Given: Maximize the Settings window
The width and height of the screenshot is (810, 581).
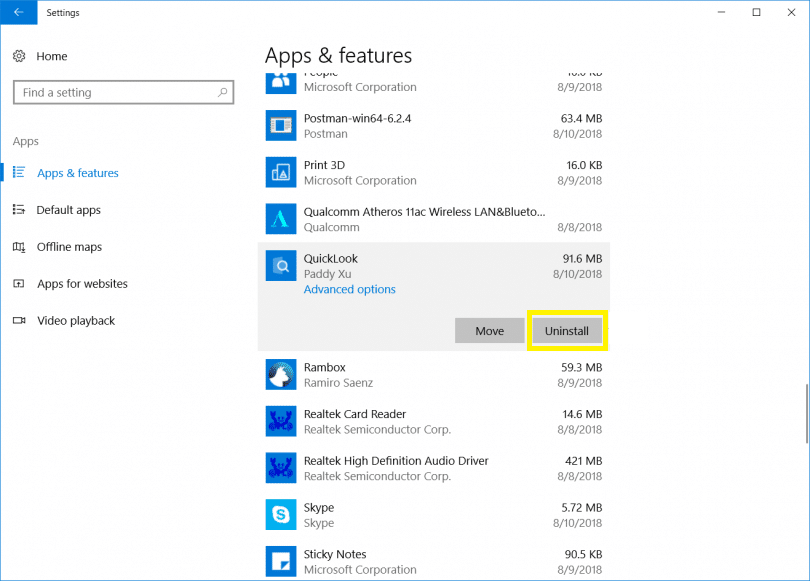Looking at the screenshot, I should (756, 12).
